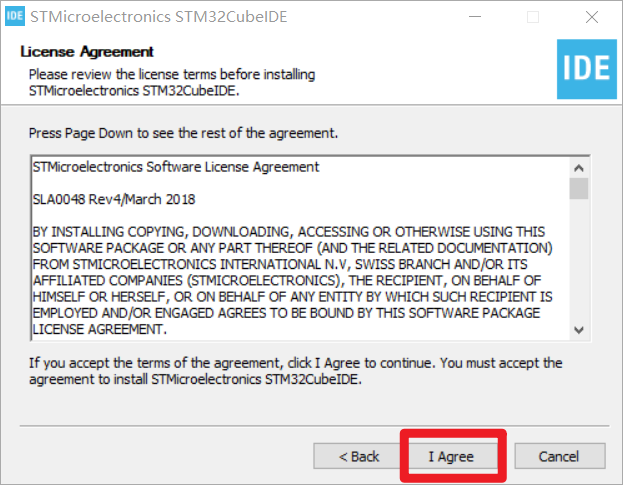Click the SLA0048 Rev4/March 2018 line

click(114, 199)
